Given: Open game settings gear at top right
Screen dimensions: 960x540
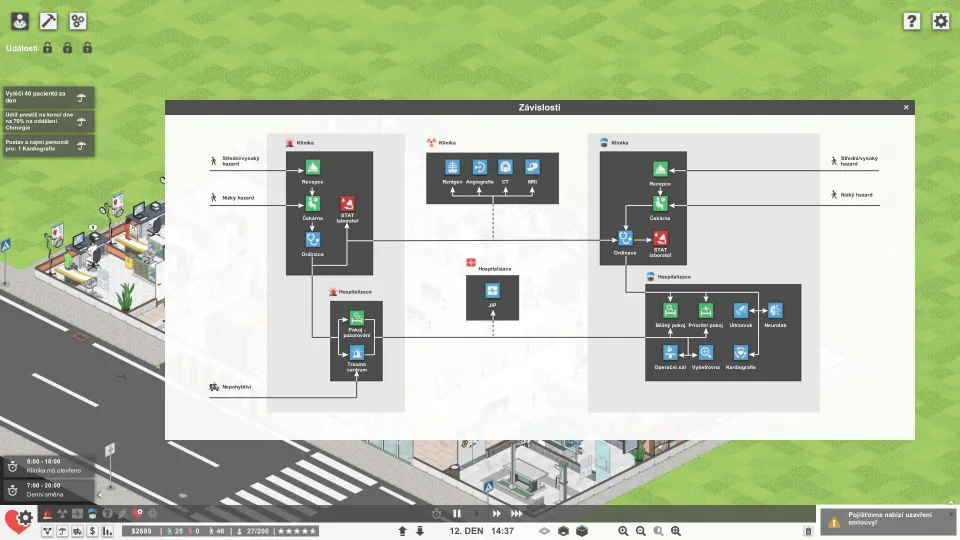Looking at the screenshot, I should click(940, 21).
